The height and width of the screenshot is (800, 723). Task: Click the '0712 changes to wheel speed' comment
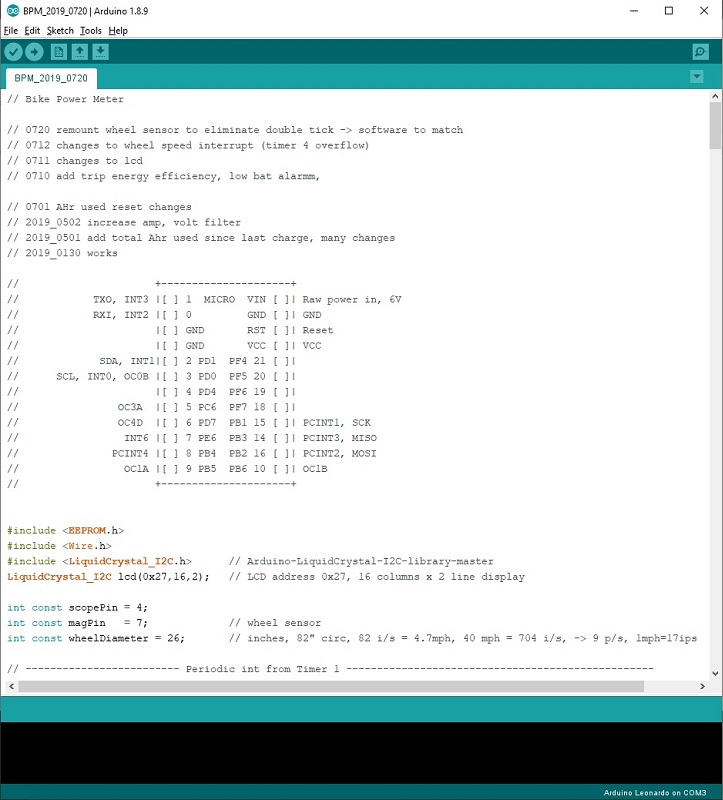(x=188, y=145)
